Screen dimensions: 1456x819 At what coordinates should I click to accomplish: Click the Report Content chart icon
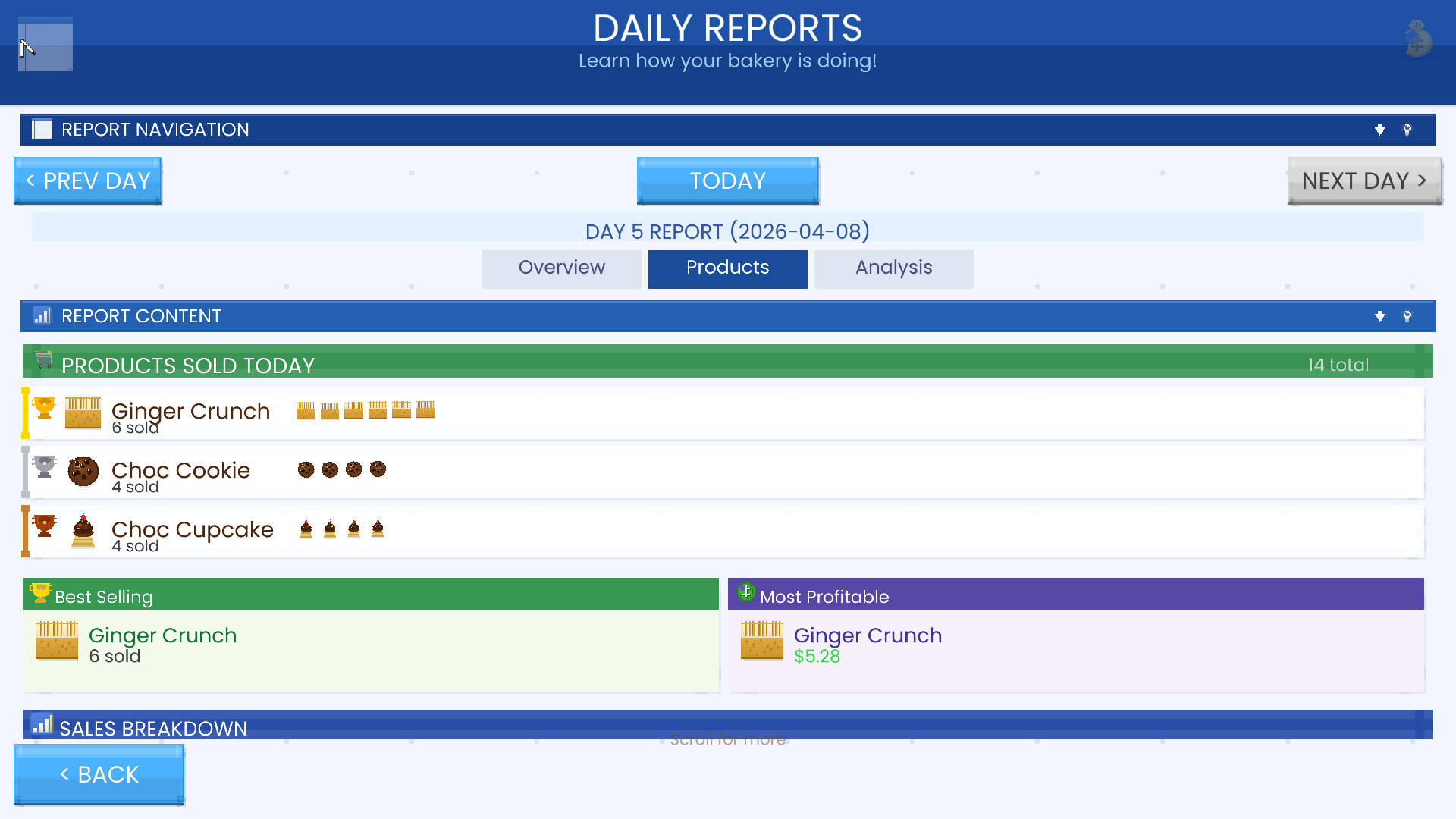[42, 315]
